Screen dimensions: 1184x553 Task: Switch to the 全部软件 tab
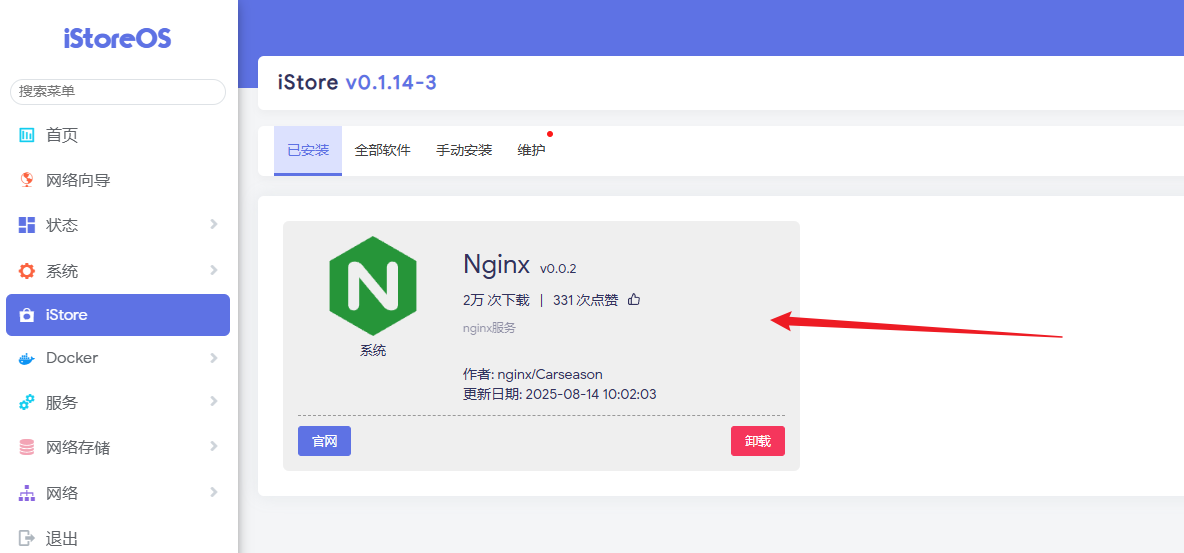coord(382,151)
